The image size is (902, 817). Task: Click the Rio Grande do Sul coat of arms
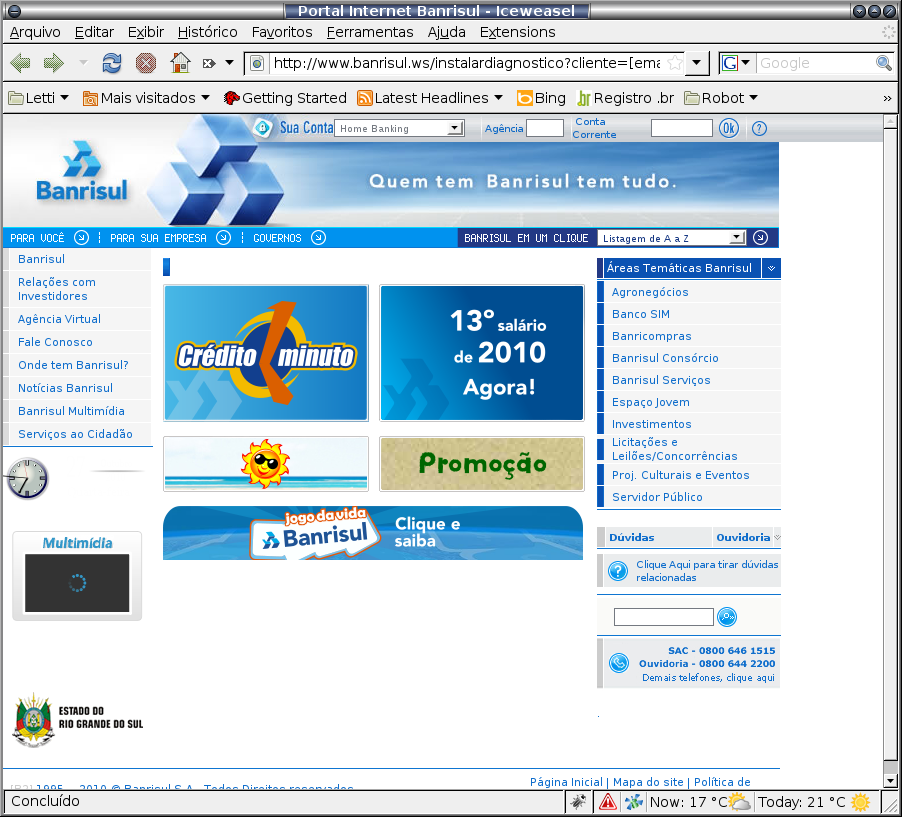(x=33, y=720)
